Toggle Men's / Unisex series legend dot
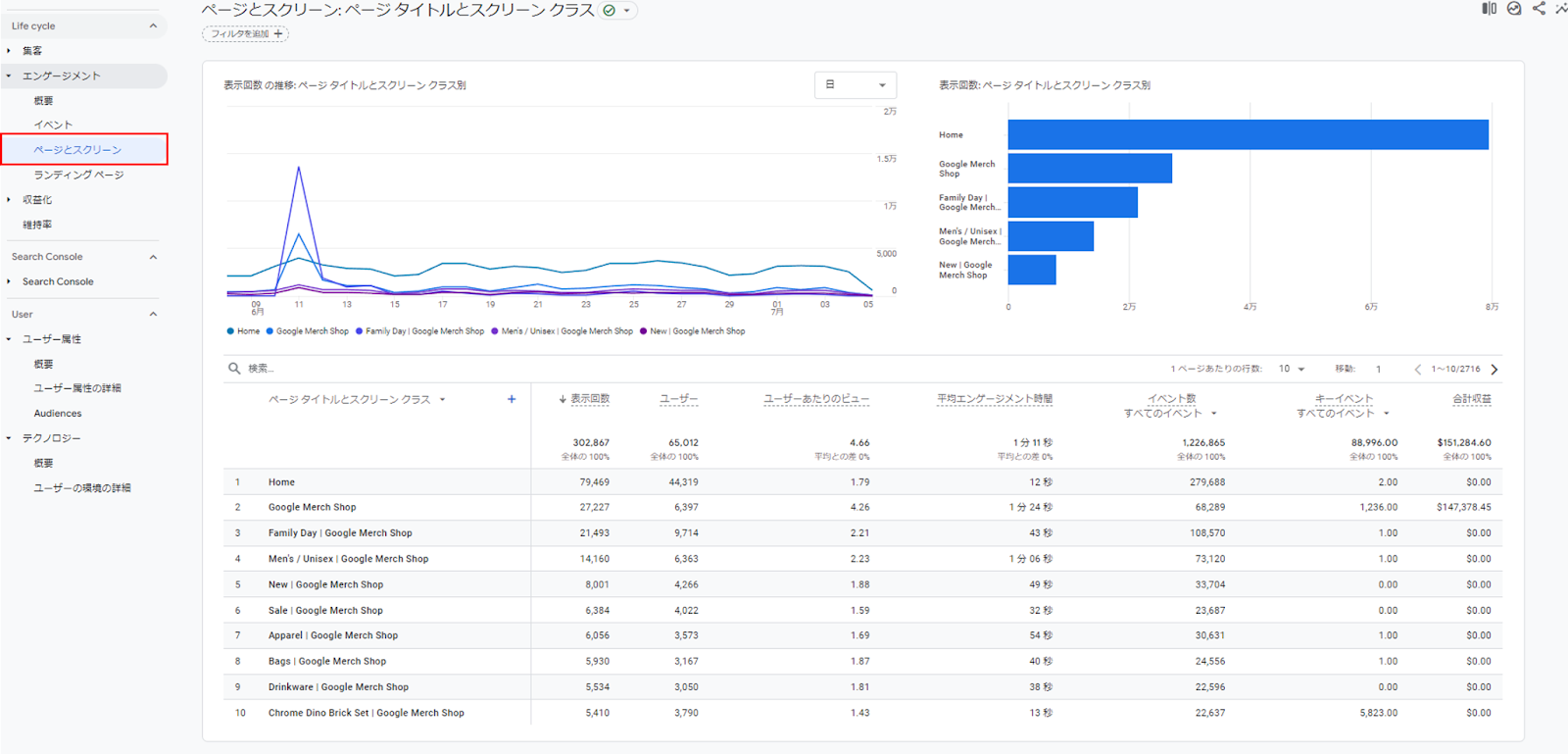Image resolution: width=1568 pixels, height=754 pixels. pos(495,331)
